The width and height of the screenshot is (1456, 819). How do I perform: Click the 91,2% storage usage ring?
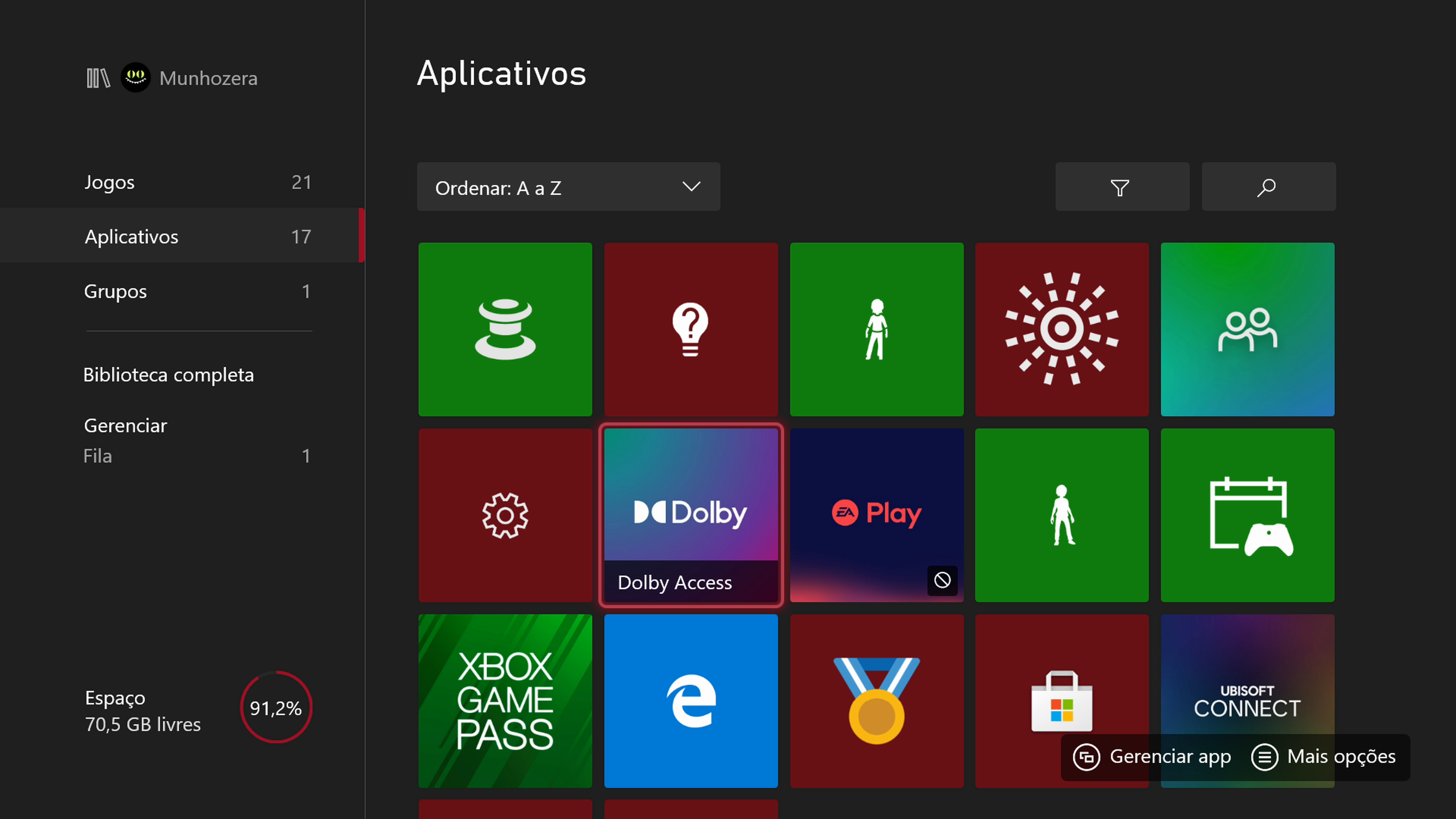[276, 707]
